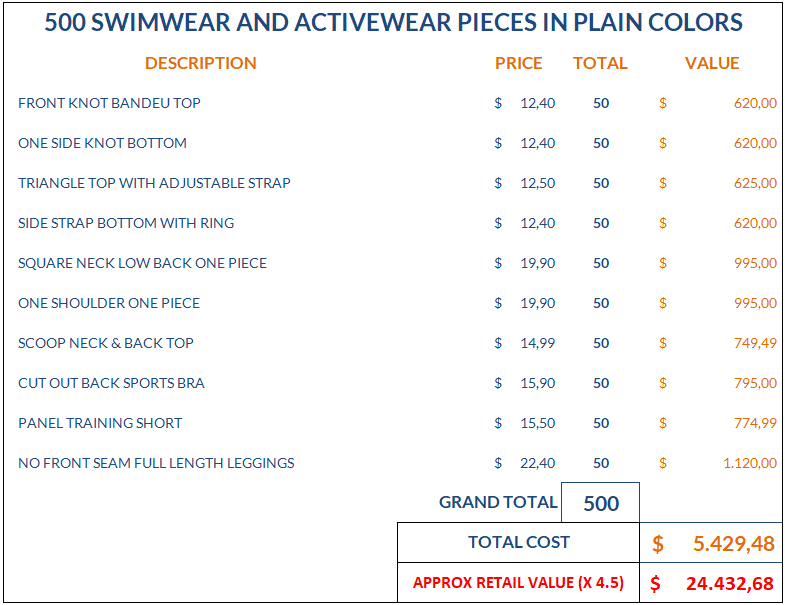Click the ONE SHOULDER ONE PIECE cell
Image resolution: width=785 pixels, height=605 pixels.
tap(109, 303)
